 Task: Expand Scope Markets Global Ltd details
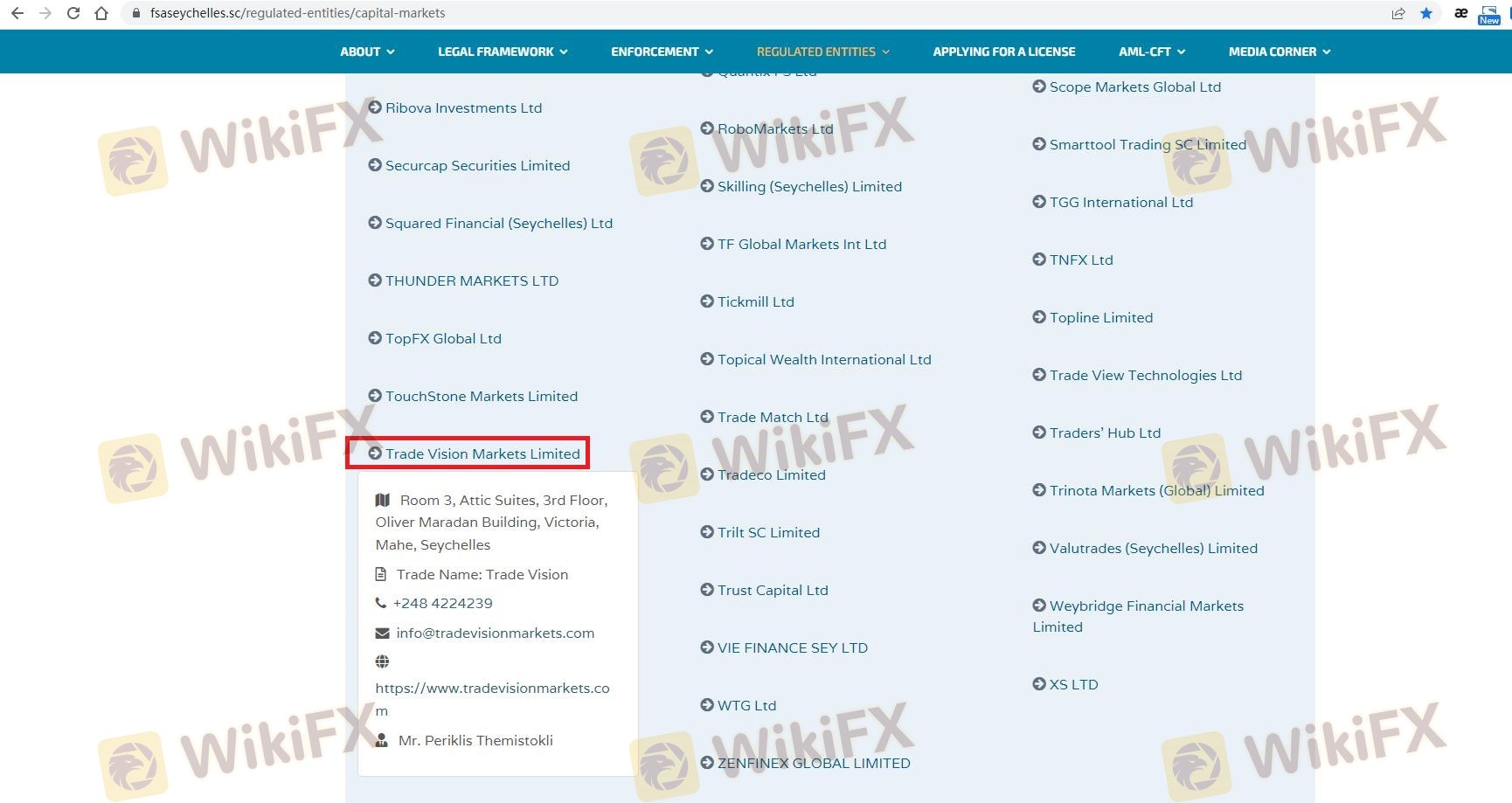[1134, 87]
